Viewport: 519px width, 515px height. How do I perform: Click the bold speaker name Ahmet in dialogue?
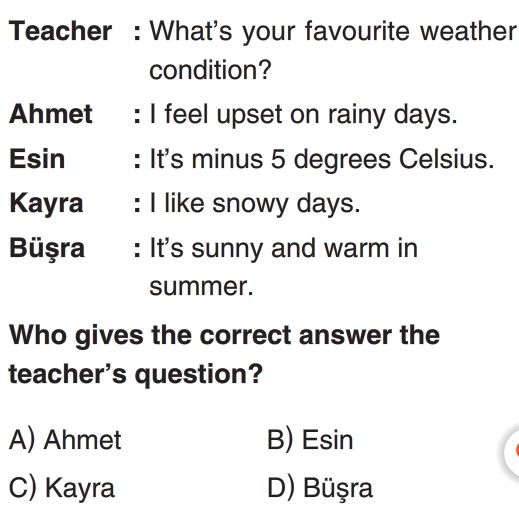(51, 114)
